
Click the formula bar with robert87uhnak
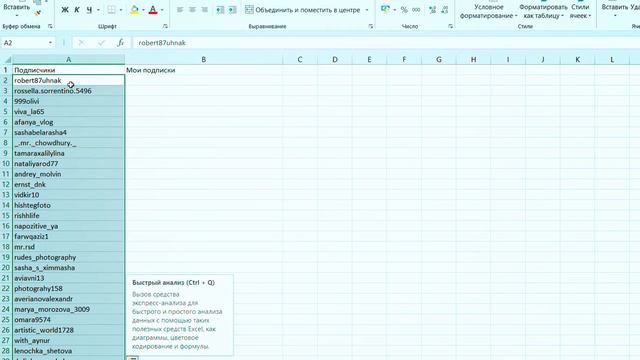click(x=386, y=42)
